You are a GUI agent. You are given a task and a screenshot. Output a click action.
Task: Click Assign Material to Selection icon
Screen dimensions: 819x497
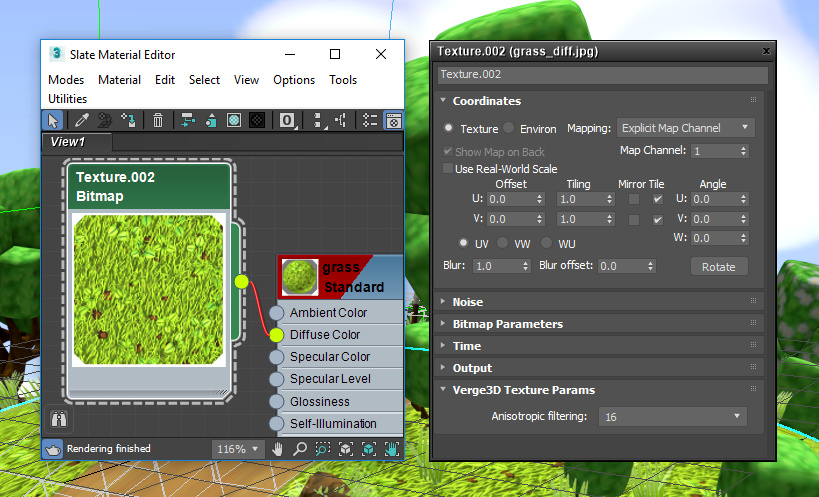[x=128, y=121]
